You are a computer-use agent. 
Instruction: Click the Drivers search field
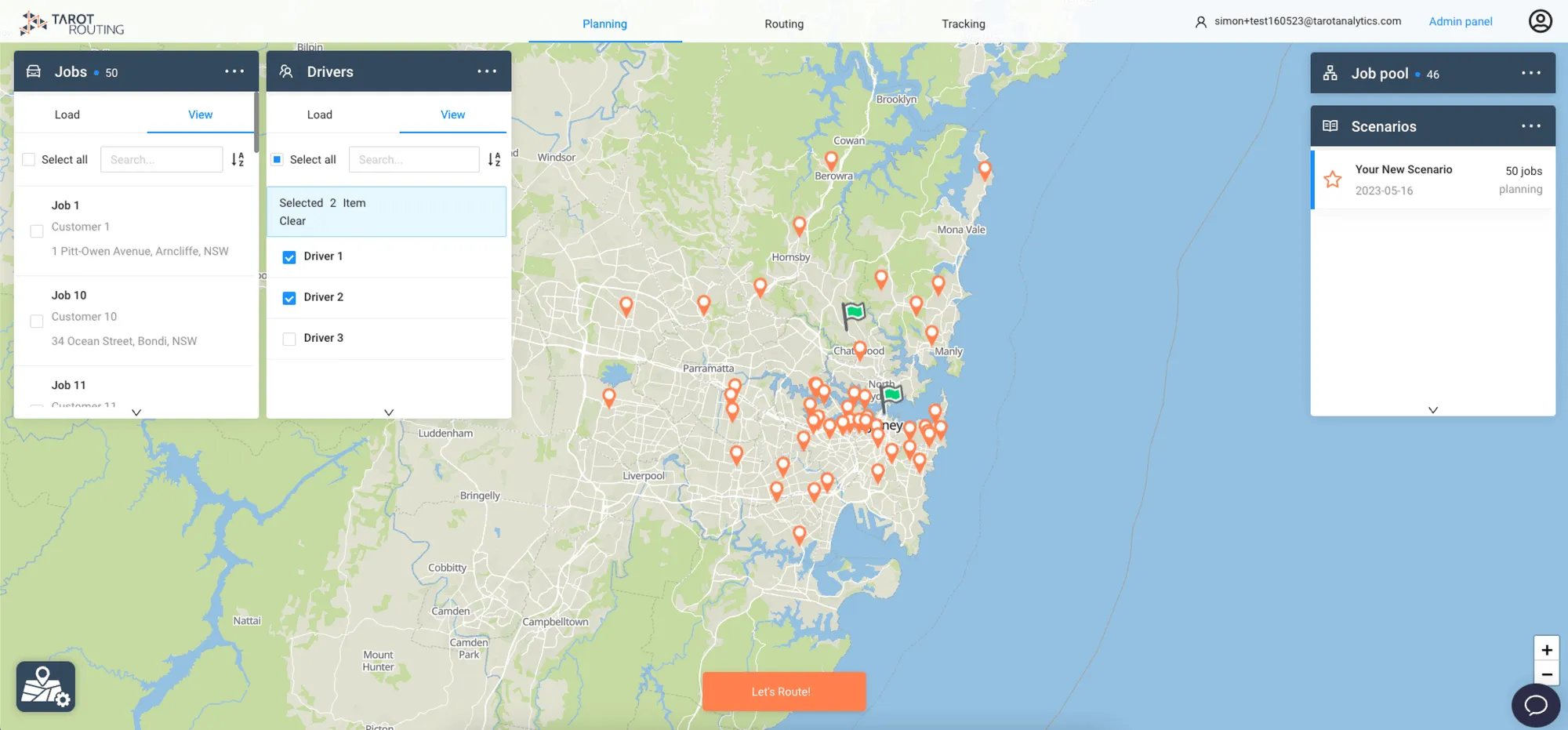pyautogui.click(x=414, y=159)
